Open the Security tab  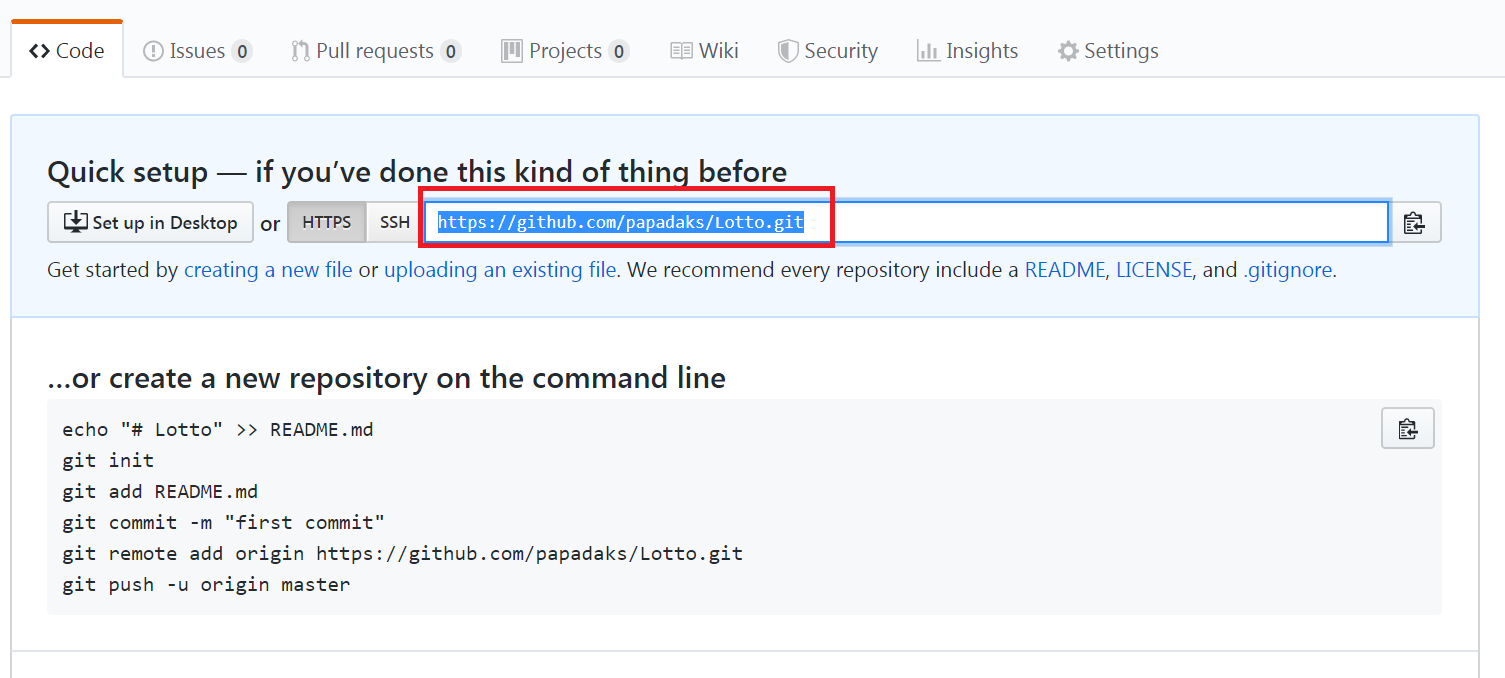tap(828, 51)
